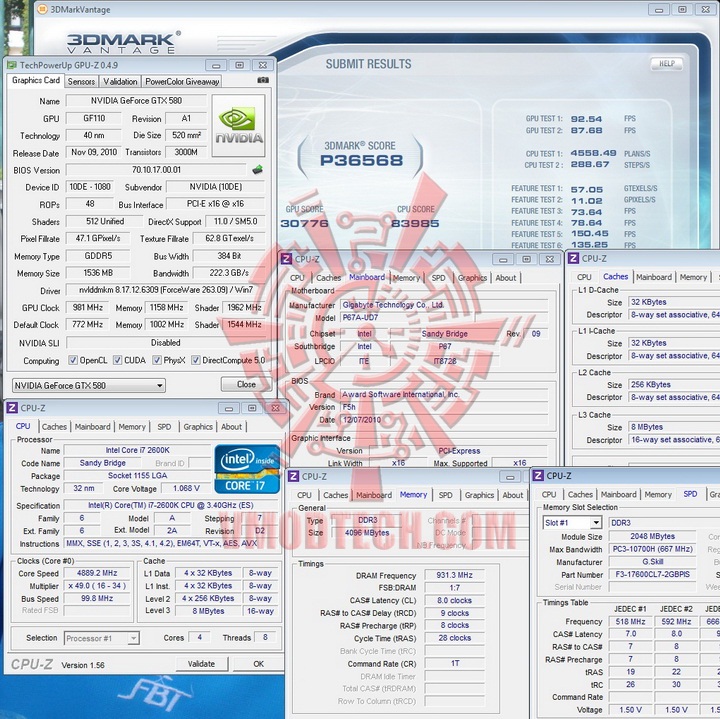
Task: Click the Intel Core i7 logo badge
Action: coord(247,469)
